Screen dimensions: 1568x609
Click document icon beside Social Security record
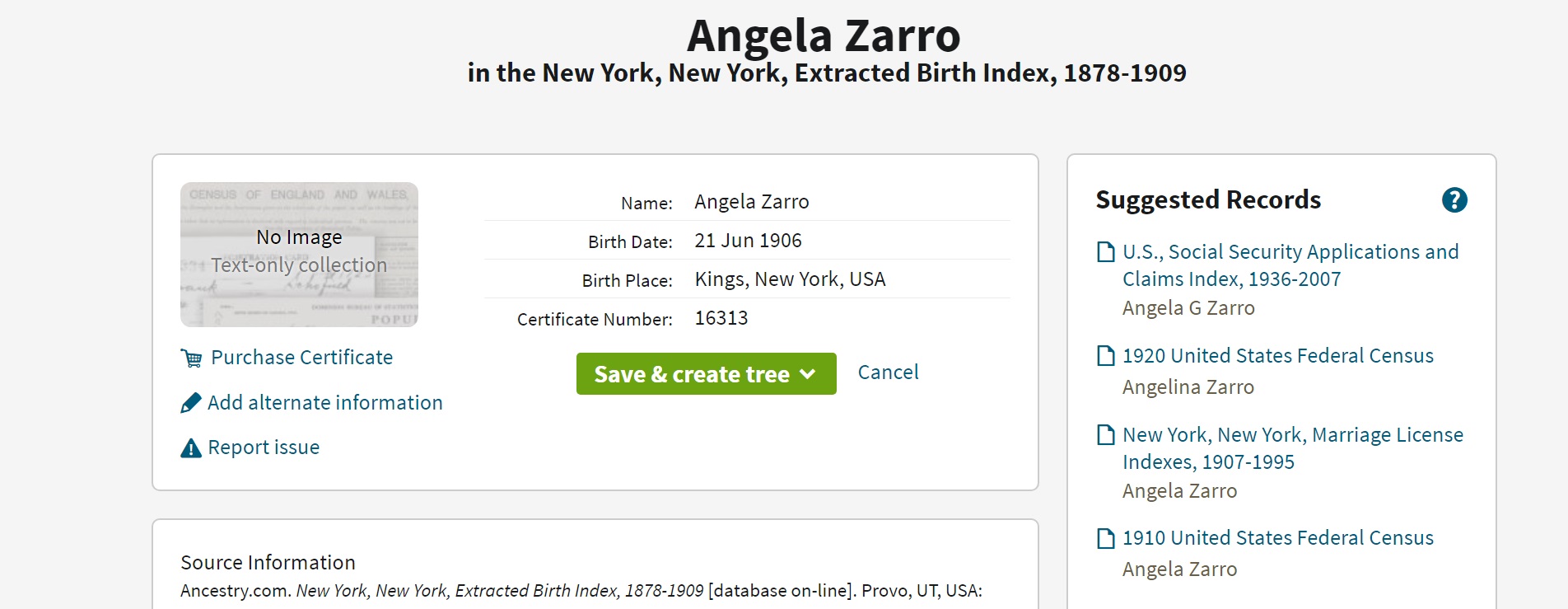point(1106,252)
